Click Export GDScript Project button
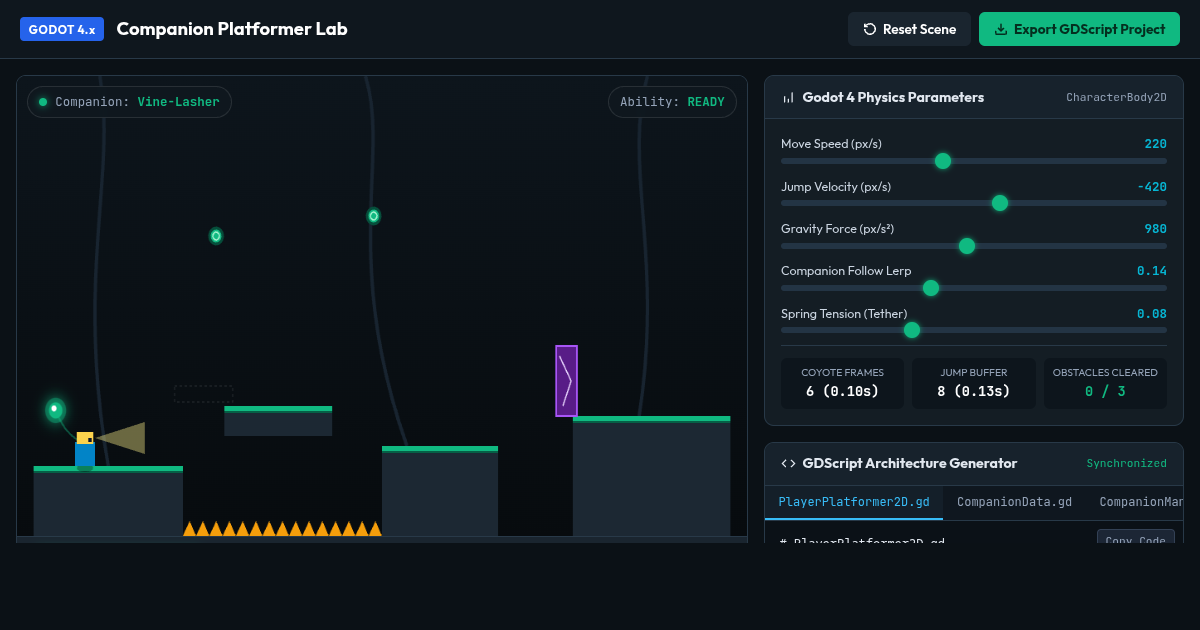The width and height of the screenshot is (1200, 630). click(1079, 29)
